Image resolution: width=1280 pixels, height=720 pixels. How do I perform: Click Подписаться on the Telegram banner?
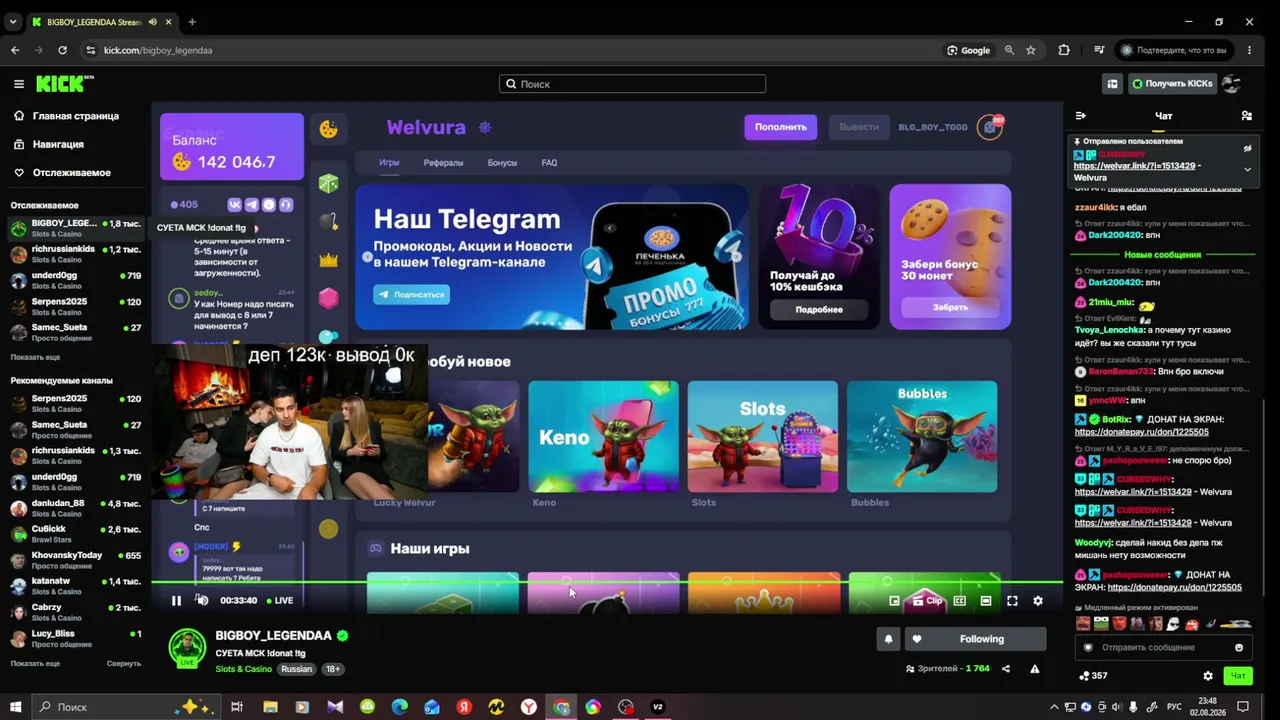[412, 295]
